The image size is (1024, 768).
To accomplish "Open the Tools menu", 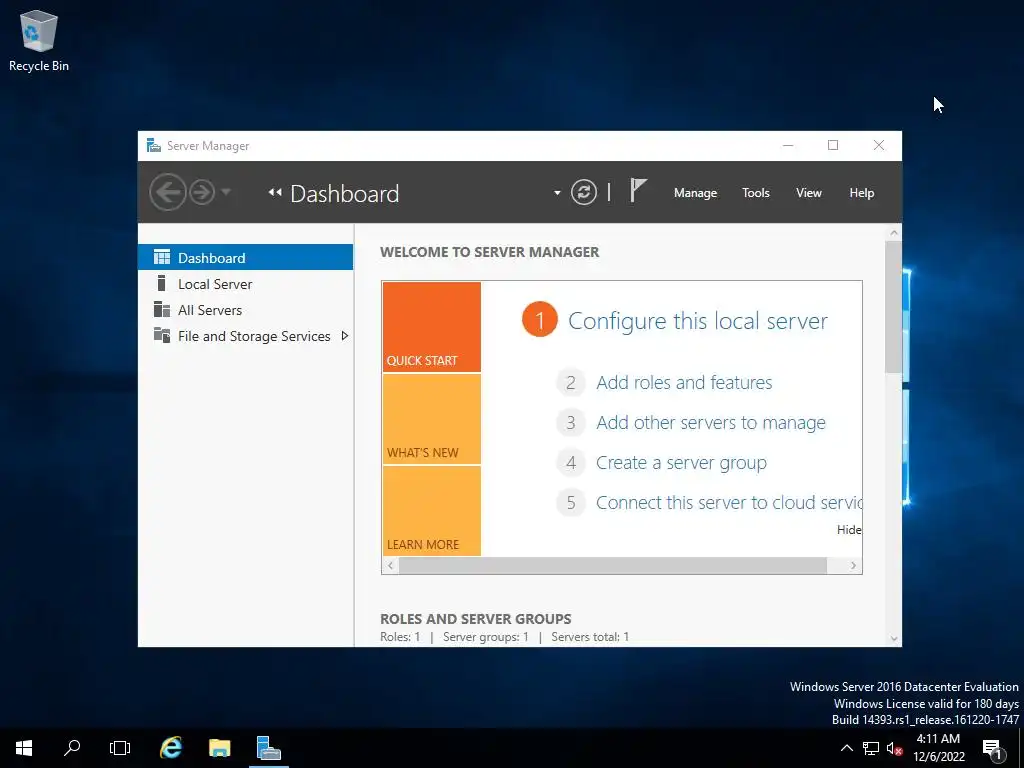I will pos(756,193).
